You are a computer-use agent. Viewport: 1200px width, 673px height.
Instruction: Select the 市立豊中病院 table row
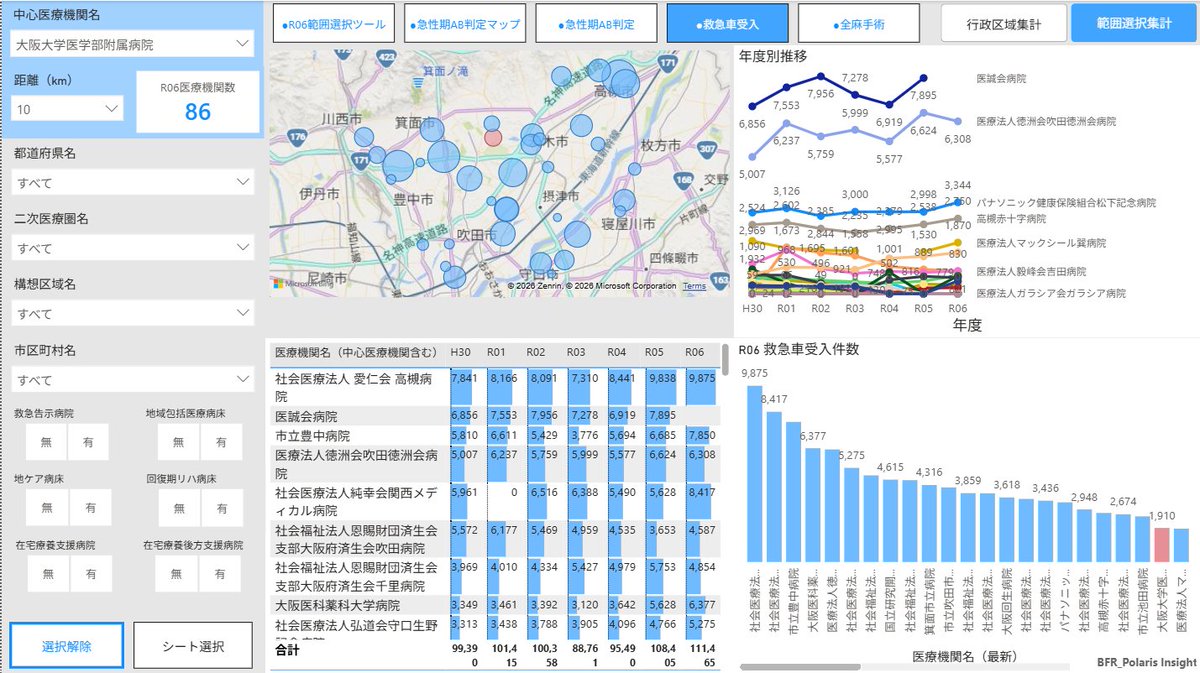495,436
